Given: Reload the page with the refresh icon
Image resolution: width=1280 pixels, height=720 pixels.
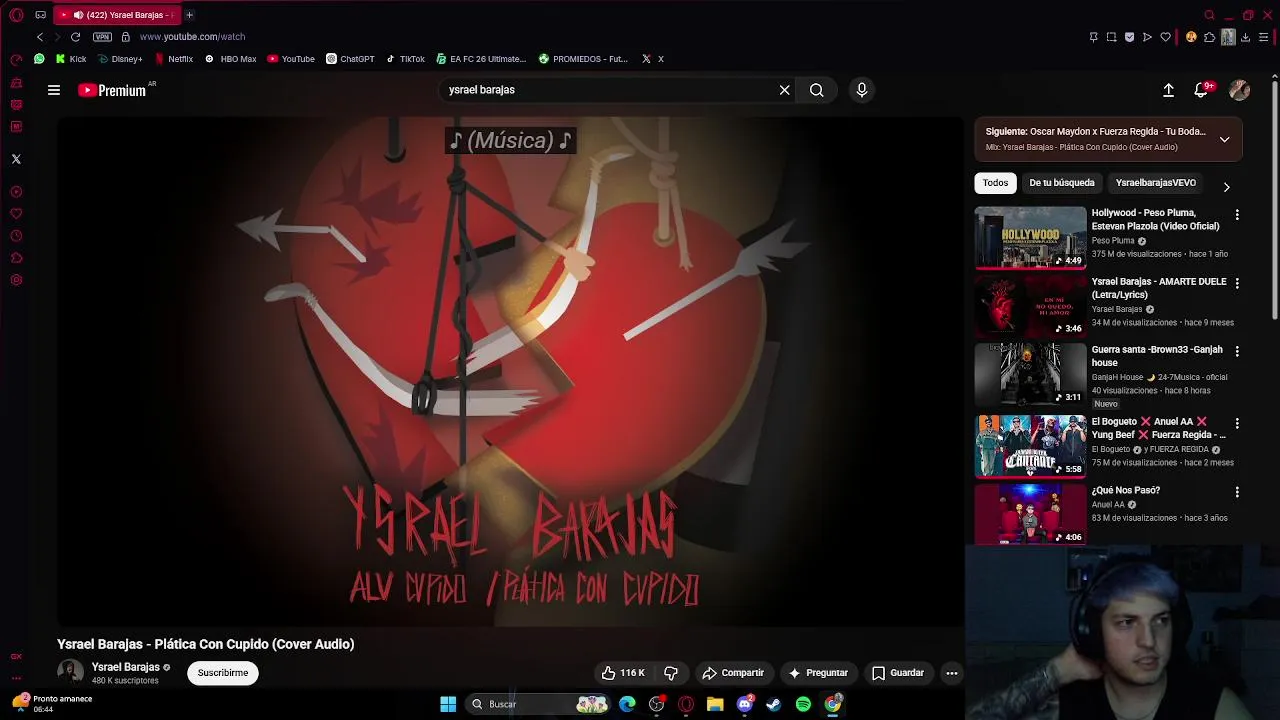Looking at the screenshot, I should click(75, 37).
